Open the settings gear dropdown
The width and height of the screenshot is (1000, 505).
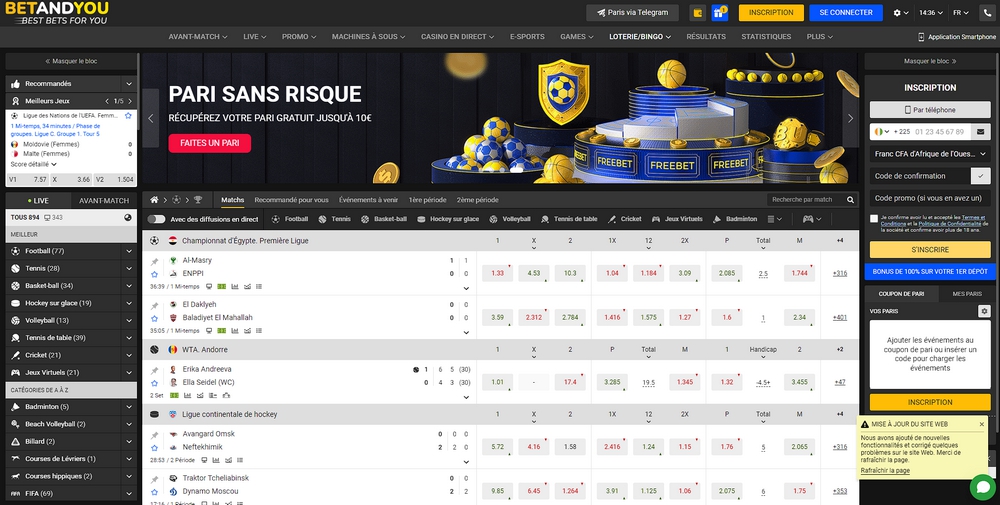tap(901, 13)
